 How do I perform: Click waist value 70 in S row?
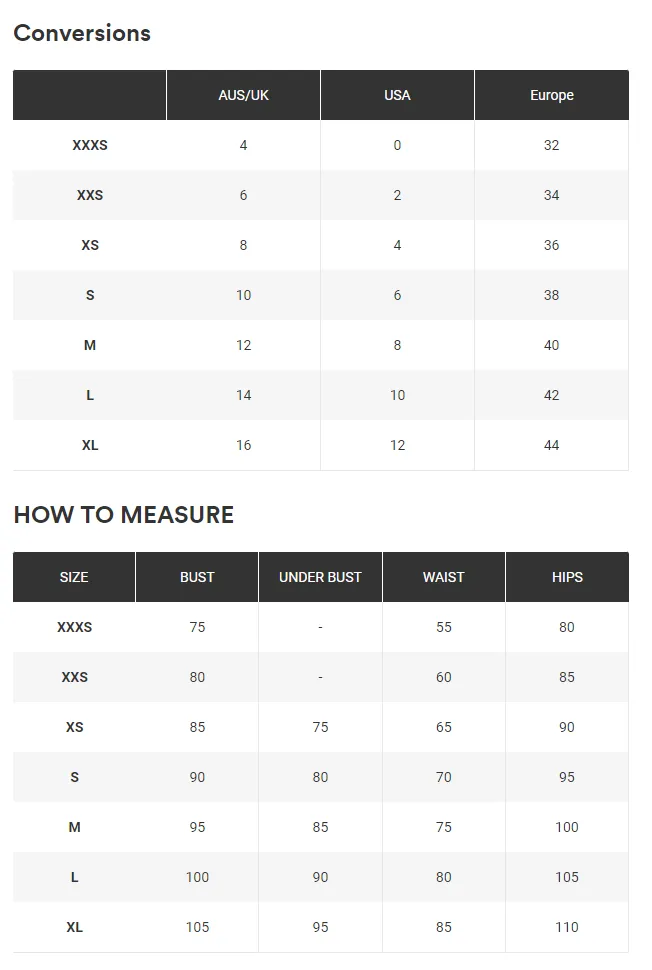[x=444, y=777]
